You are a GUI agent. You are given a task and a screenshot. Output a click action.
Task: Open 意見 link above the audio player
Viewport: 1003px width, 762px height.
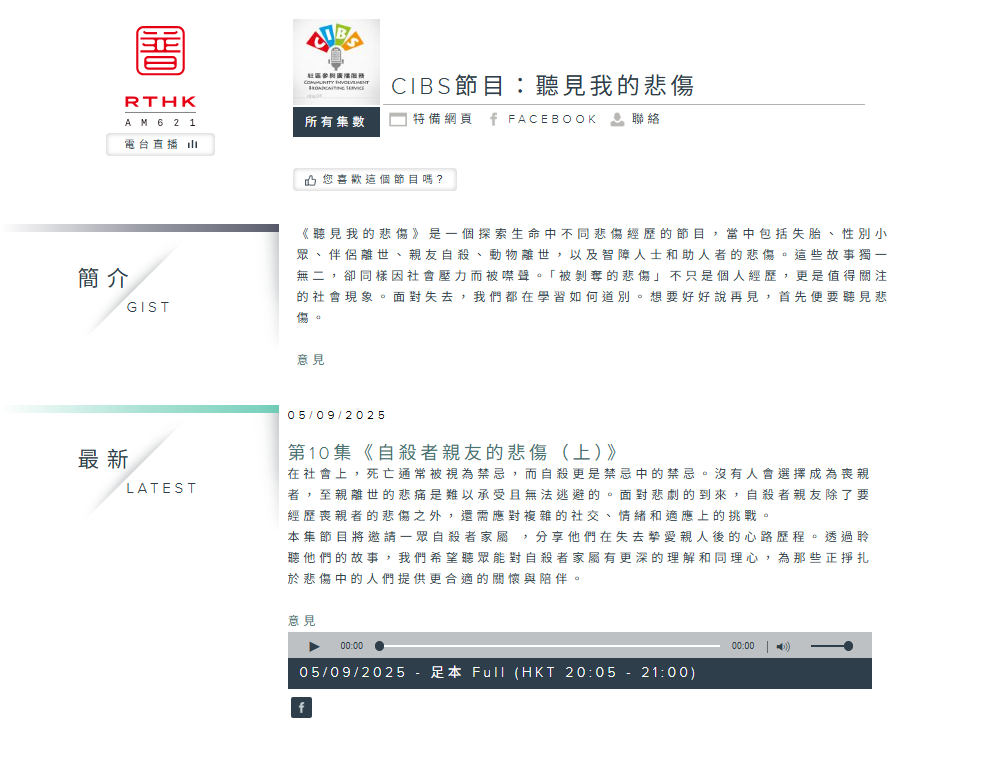pos(302,621)
